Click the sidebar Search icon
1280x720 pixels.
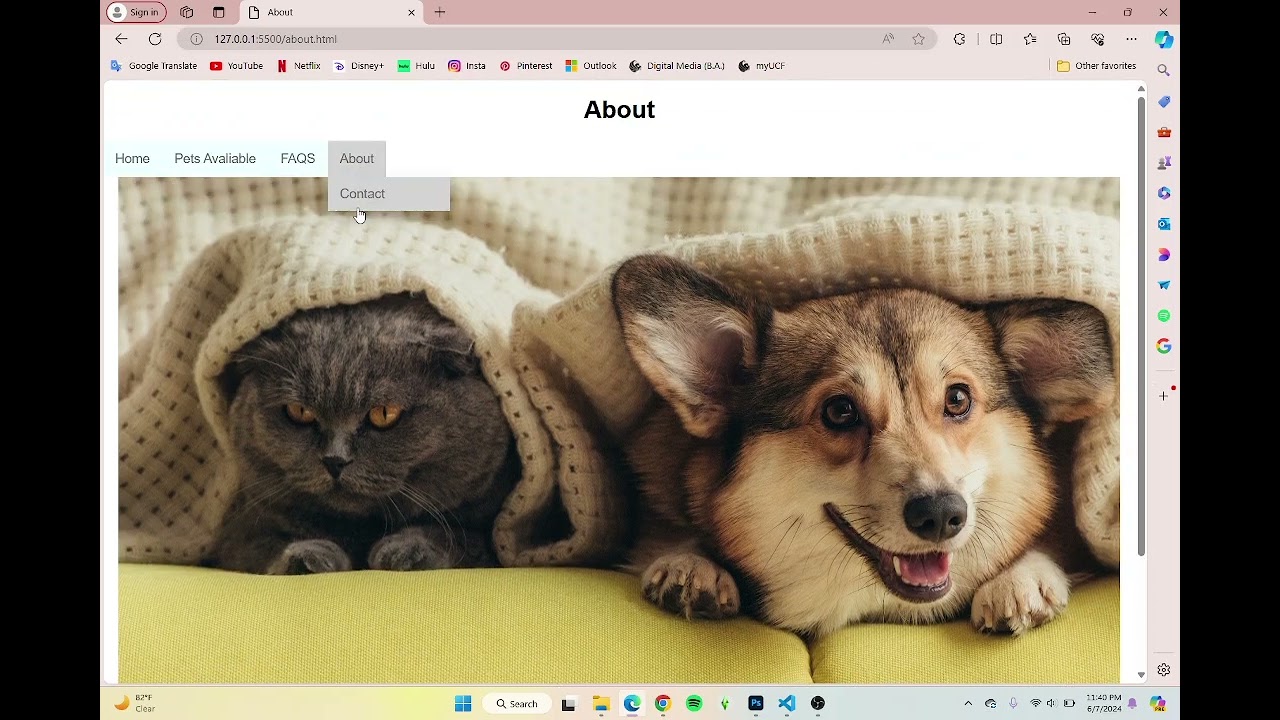coord(1163,70)
